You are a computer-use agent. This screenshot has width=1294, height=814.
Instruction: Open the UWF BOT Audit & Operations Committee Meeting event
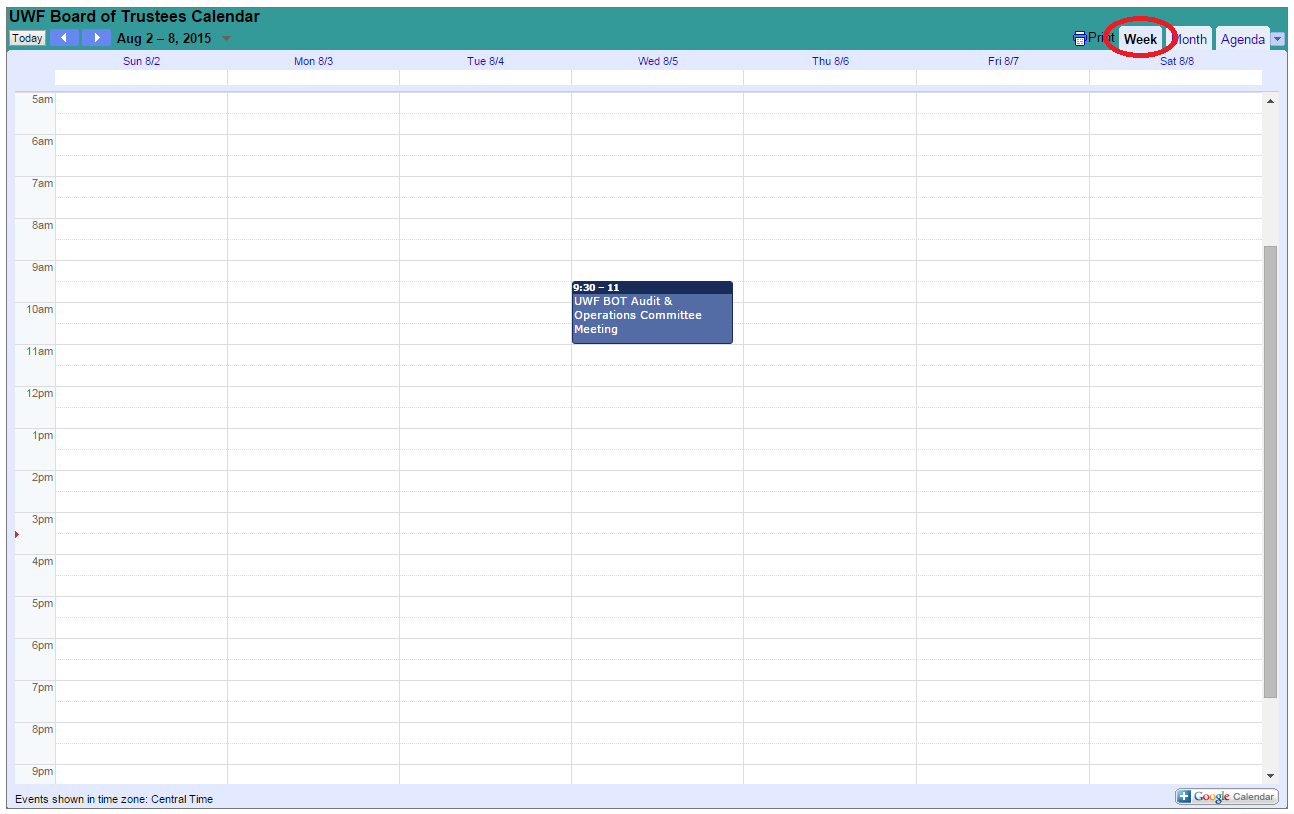652,313
